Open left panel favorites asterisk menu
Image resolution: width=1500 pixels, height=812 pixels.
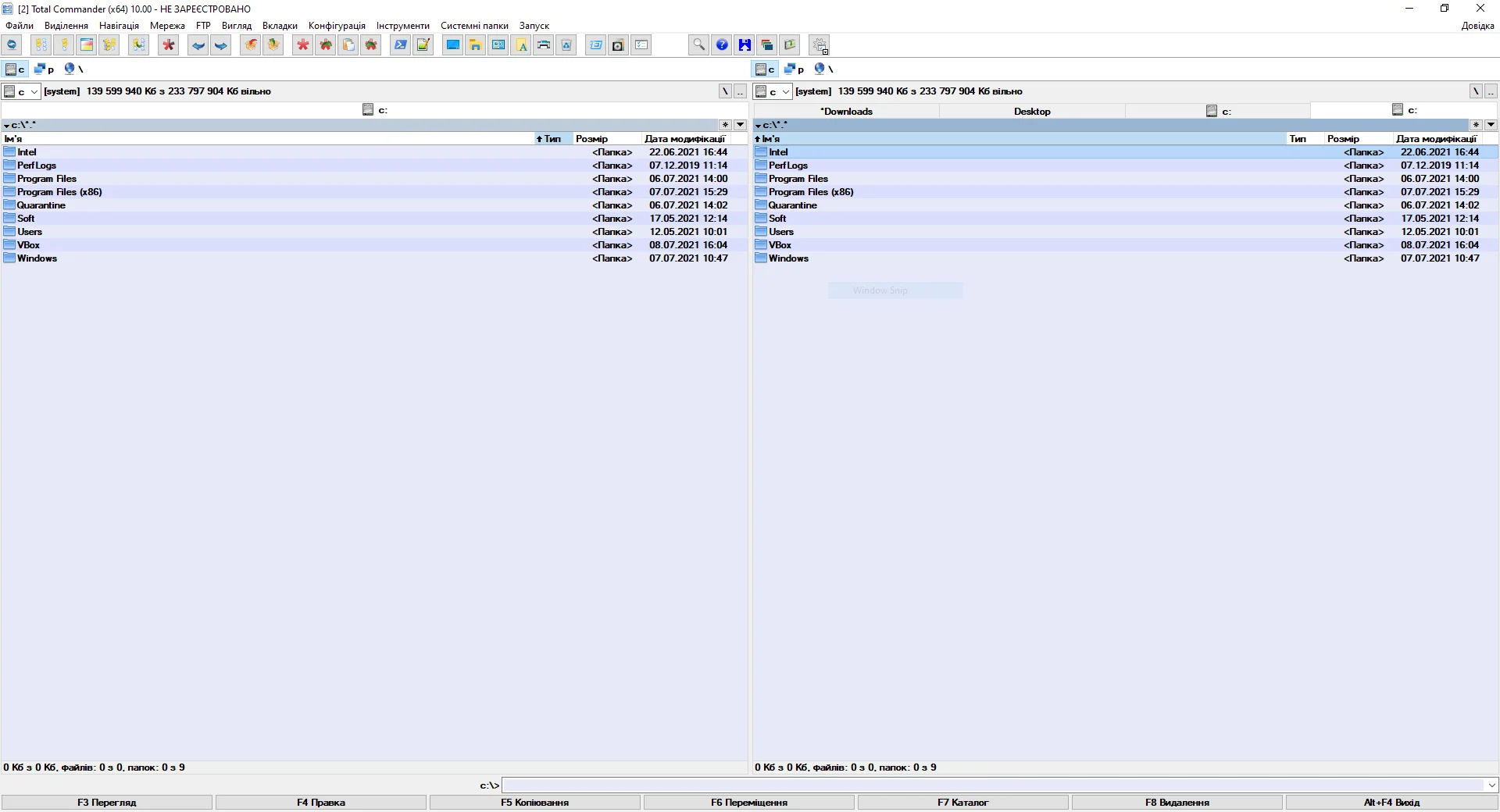(725, 125)
